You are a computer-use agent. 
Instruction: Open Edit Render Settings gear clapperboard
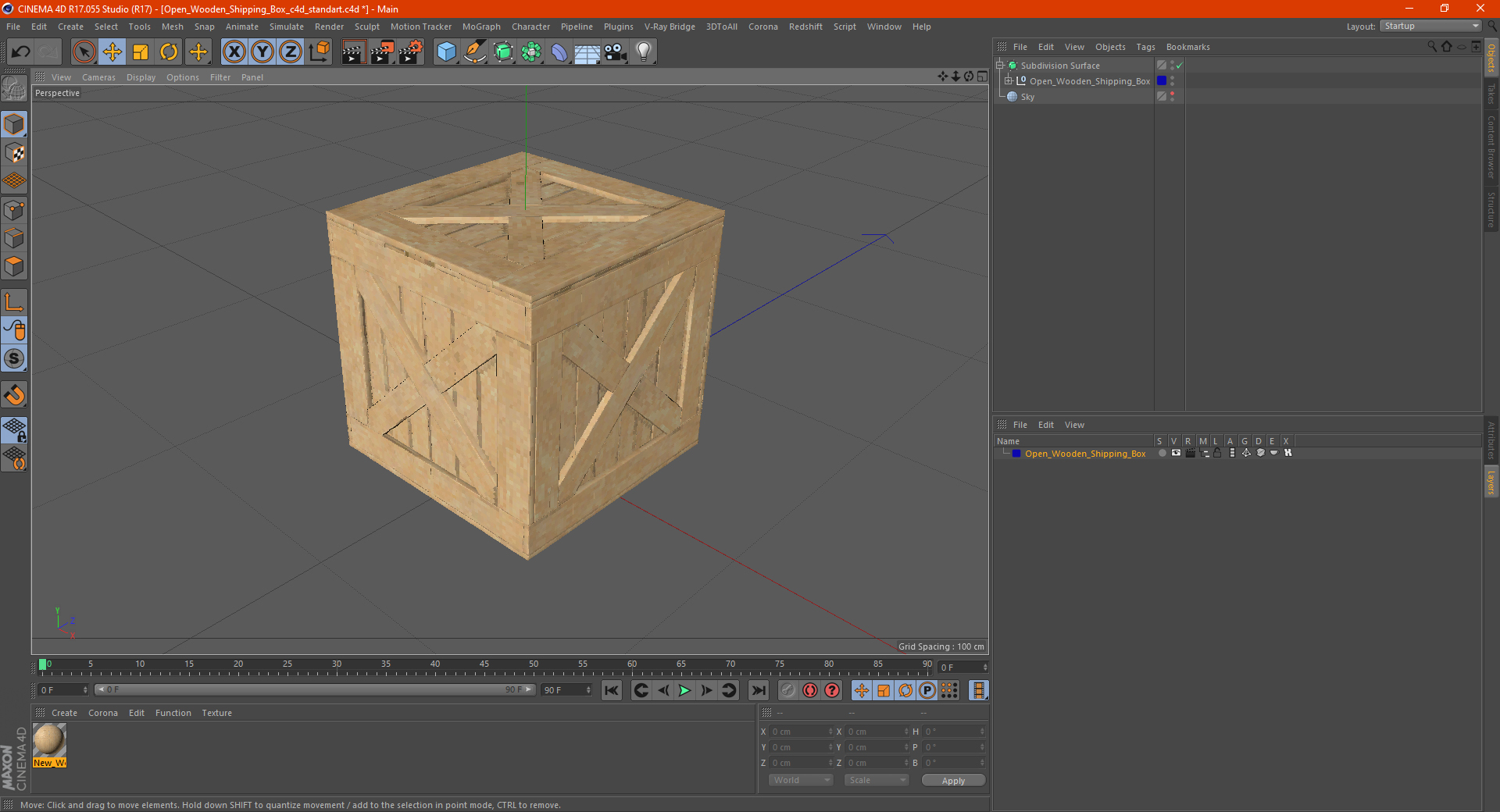411,52
